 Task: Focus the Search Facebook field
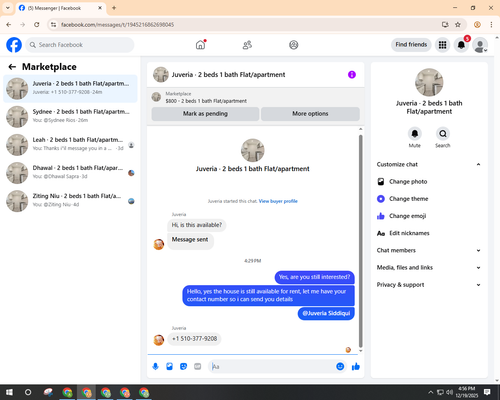[x=80, y=45]
